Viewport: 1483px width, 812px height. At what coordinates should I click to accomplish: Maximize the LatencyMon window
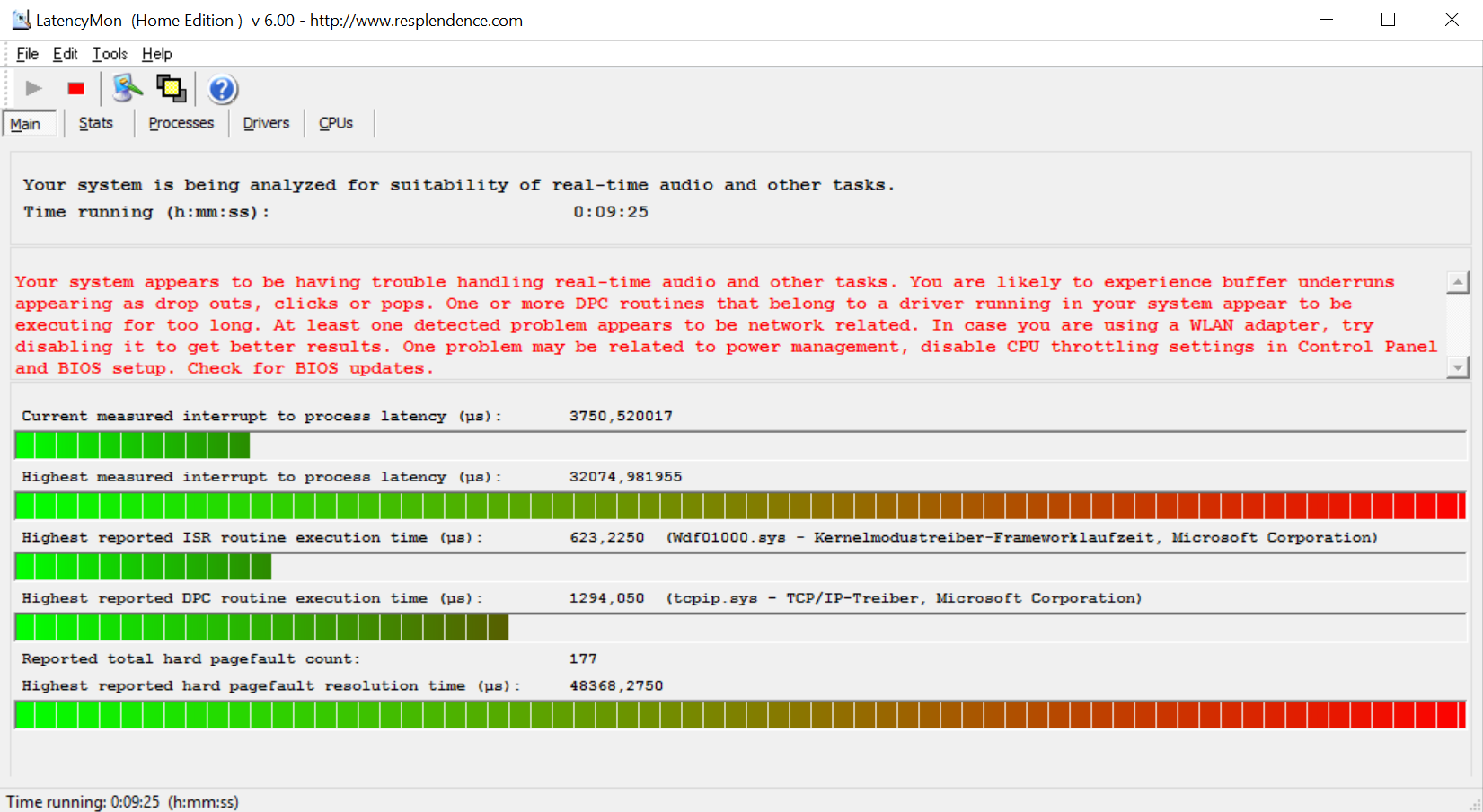[1388, 20]
